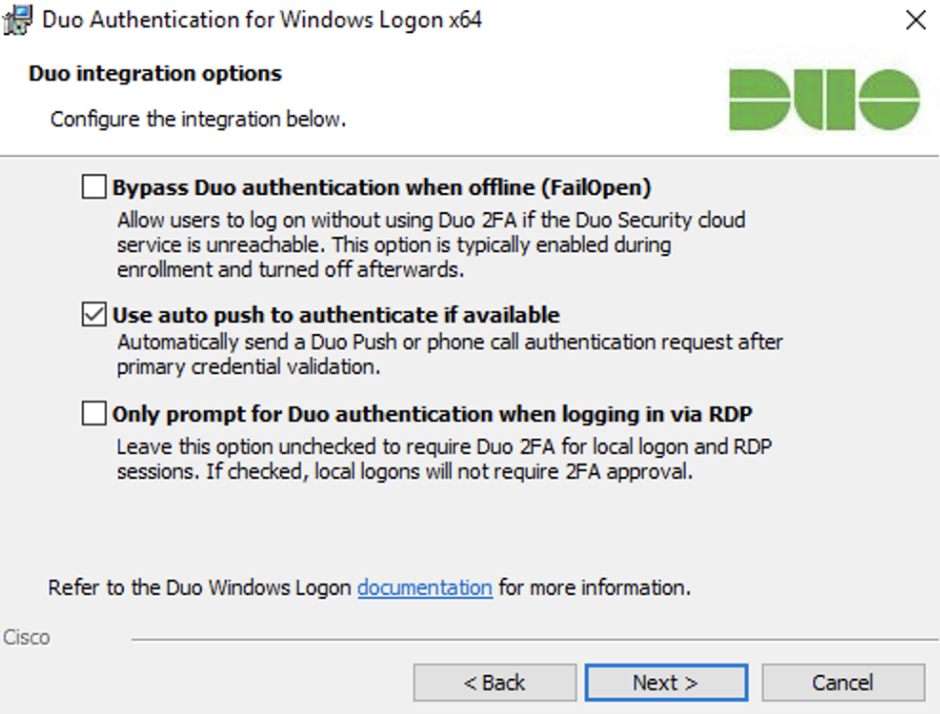Click the Back button
Image resolution: width=940 pixels, height=714 pixels.
click(x=495, y=682)
